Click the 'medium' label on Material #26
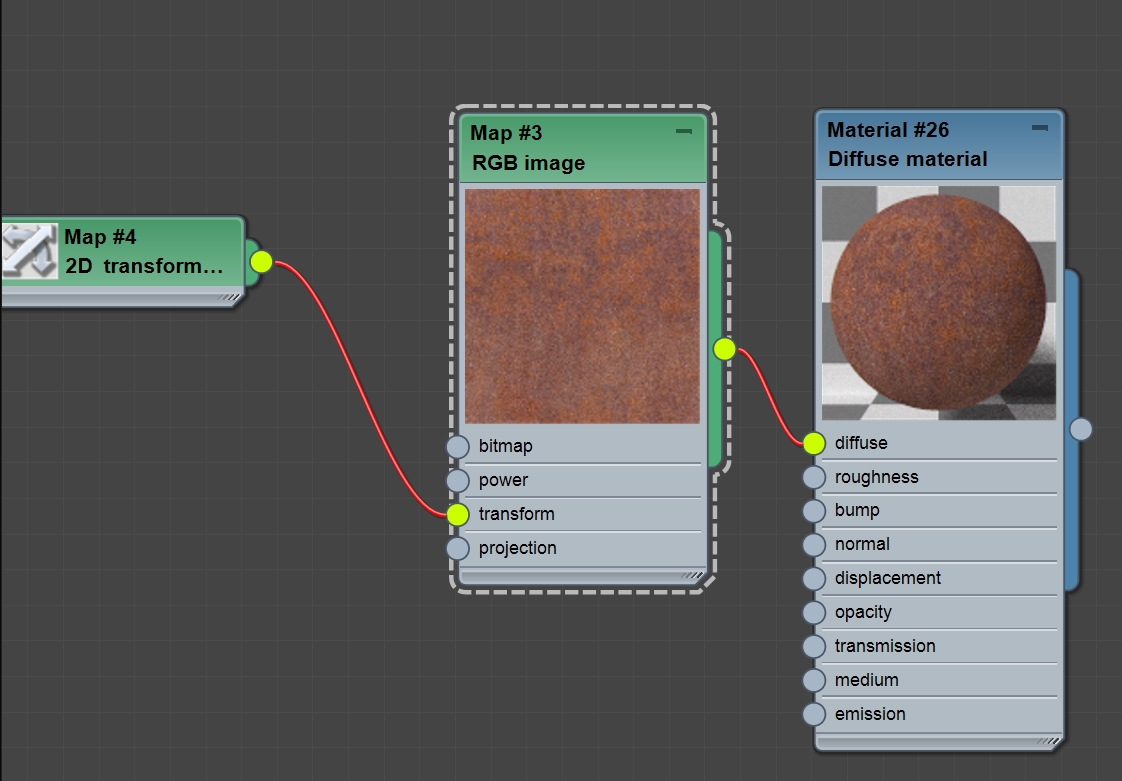This screenshot has height=781, width=1122. (867, 680)
